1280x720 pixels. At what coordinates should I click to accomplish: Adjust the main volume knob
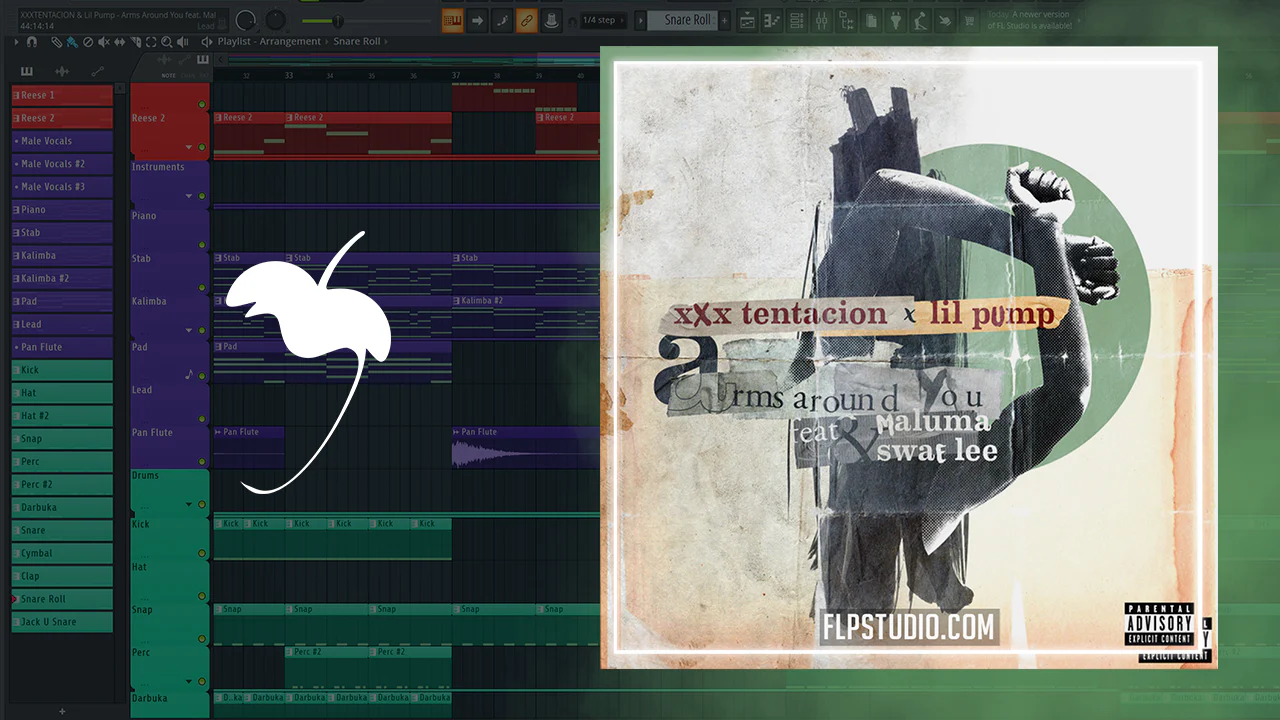click(x=246, y=20)
